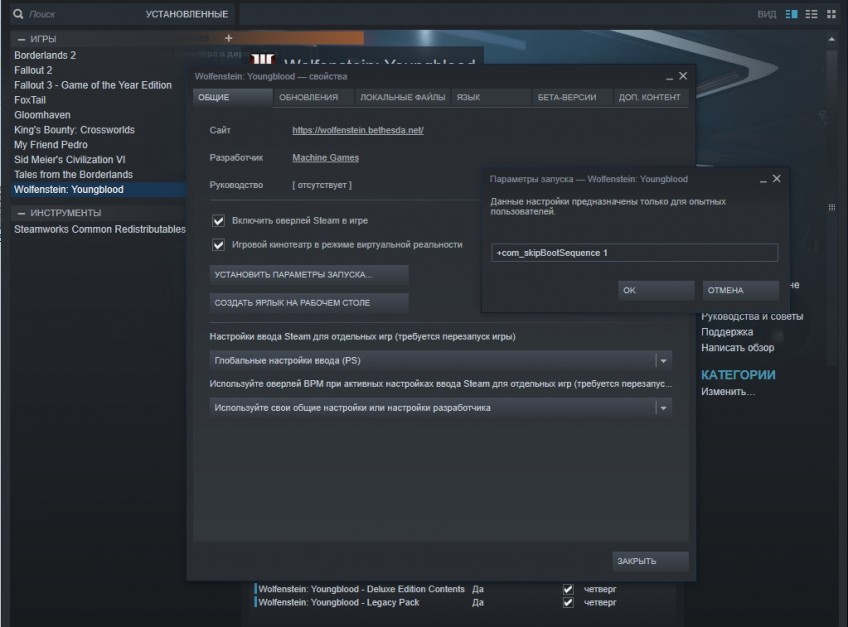Select Steamworks Common Redistributables
Screen dimensions: 848x627
[x=100, y=229]
